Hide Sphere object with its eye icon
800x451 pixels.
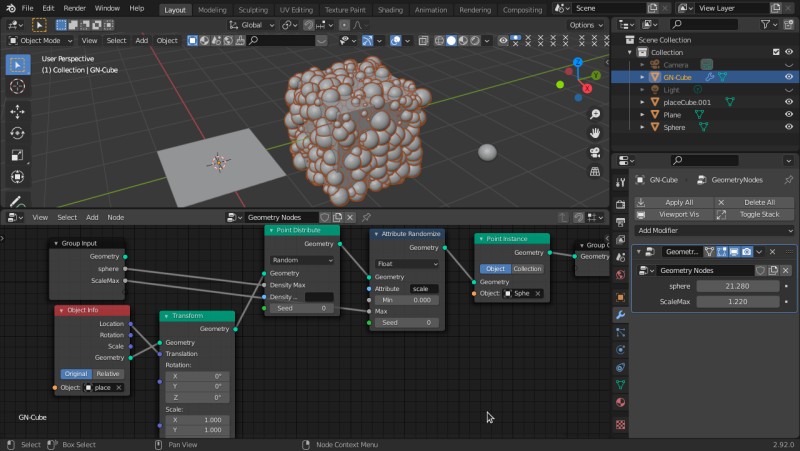[x=789, y=127]
